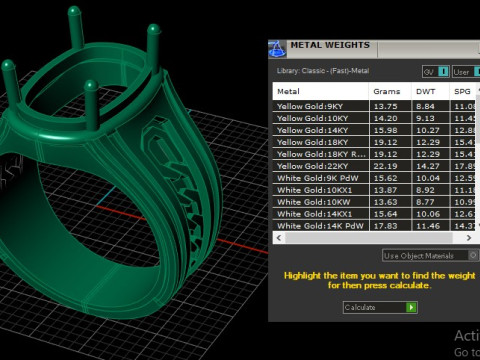Sort by the DWT column header
This screenshot has width=480, height=360.
tap(430, 91)
